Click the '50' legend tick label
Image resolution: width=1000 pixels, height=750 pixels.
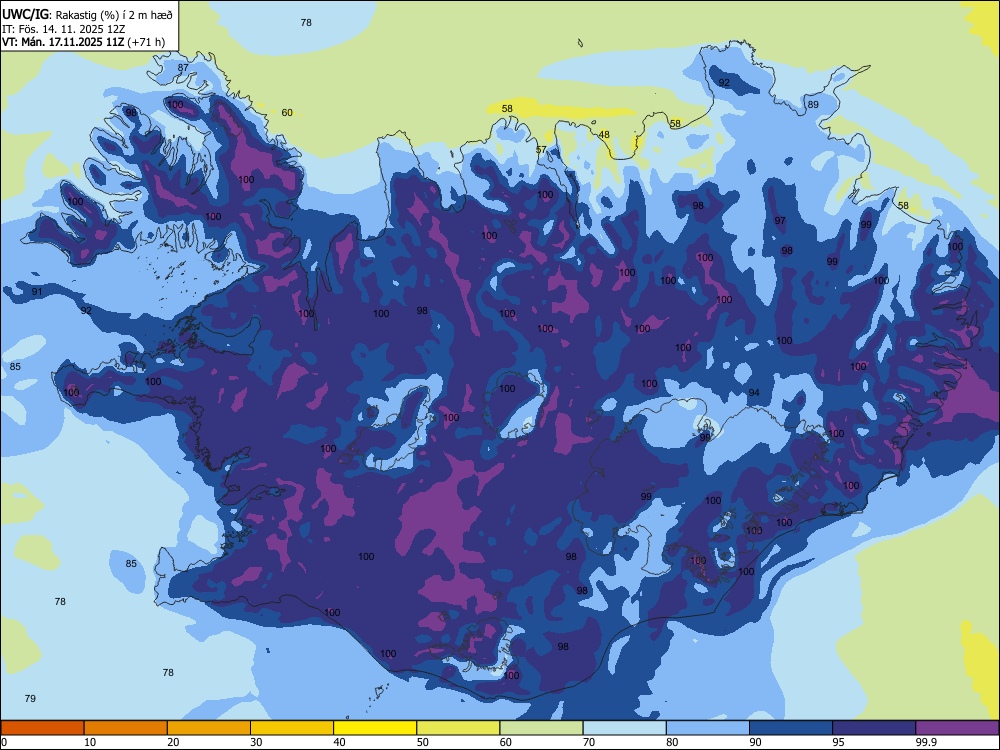[423, 742]
